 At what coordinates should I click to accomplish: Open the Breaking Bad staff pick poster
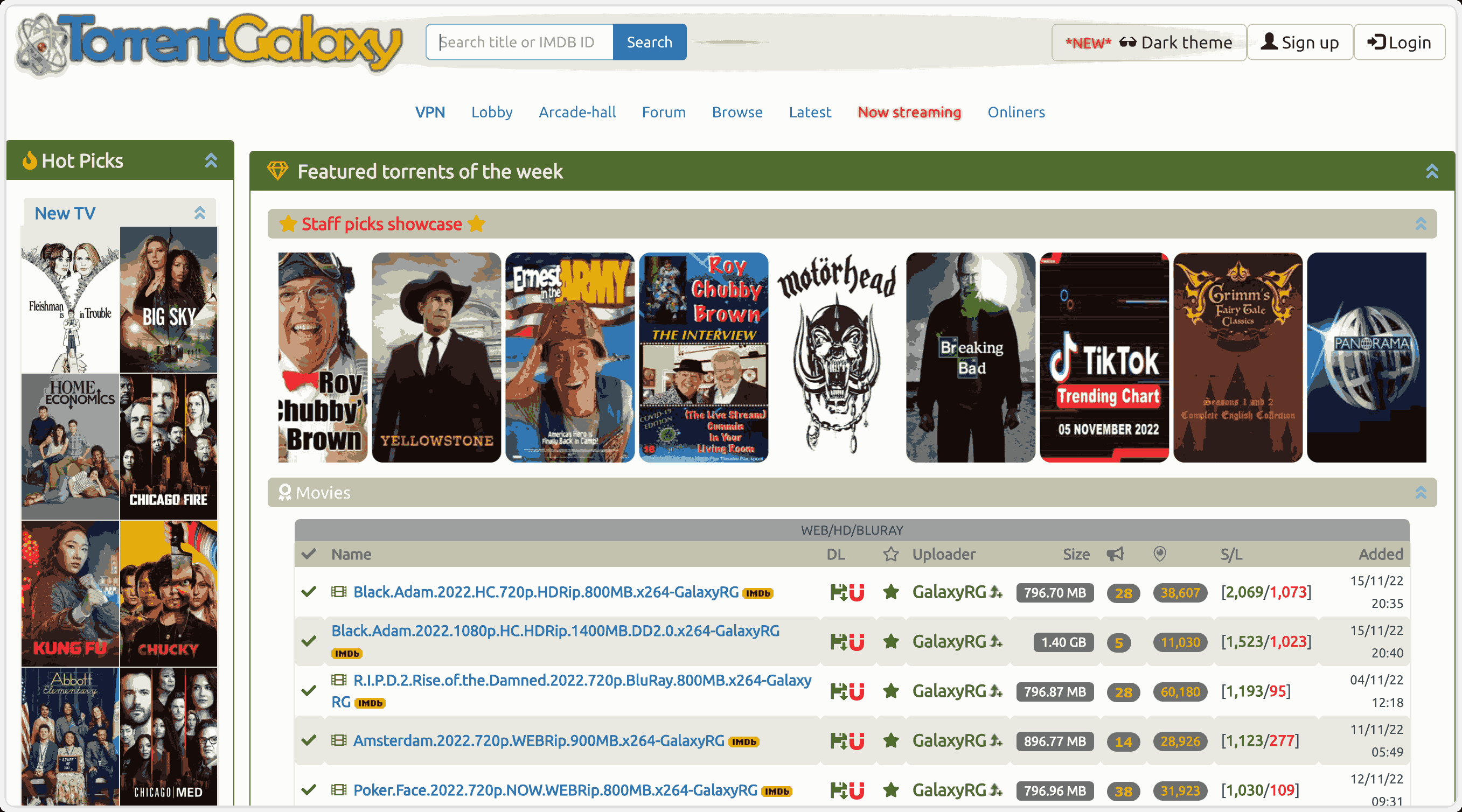[971, 358]
